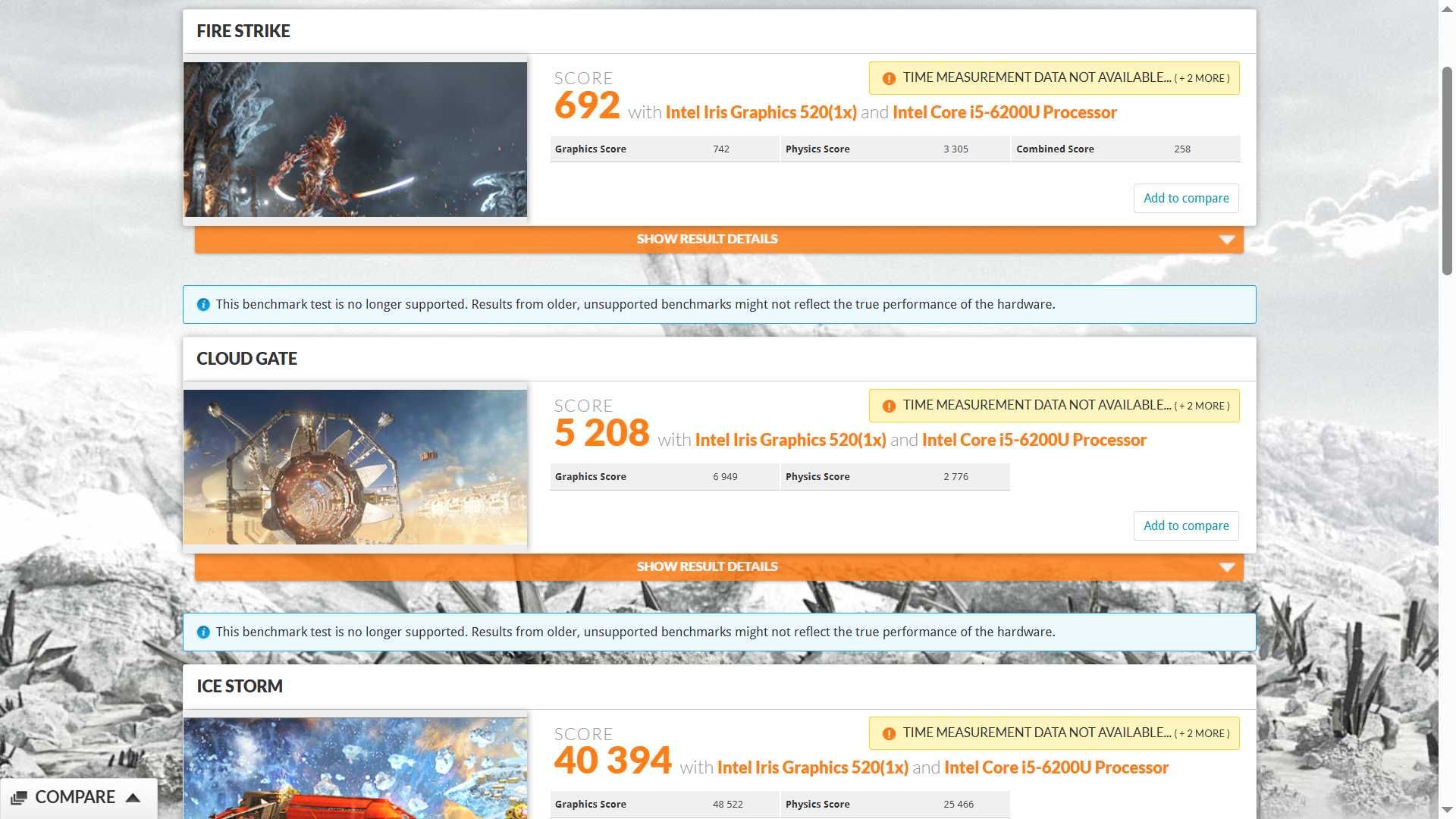The width and height of the screenshot is (1456, 819).
Task: Open Intel Iris Graphics 520 link in Ice Storm
Action: [812, 767]
